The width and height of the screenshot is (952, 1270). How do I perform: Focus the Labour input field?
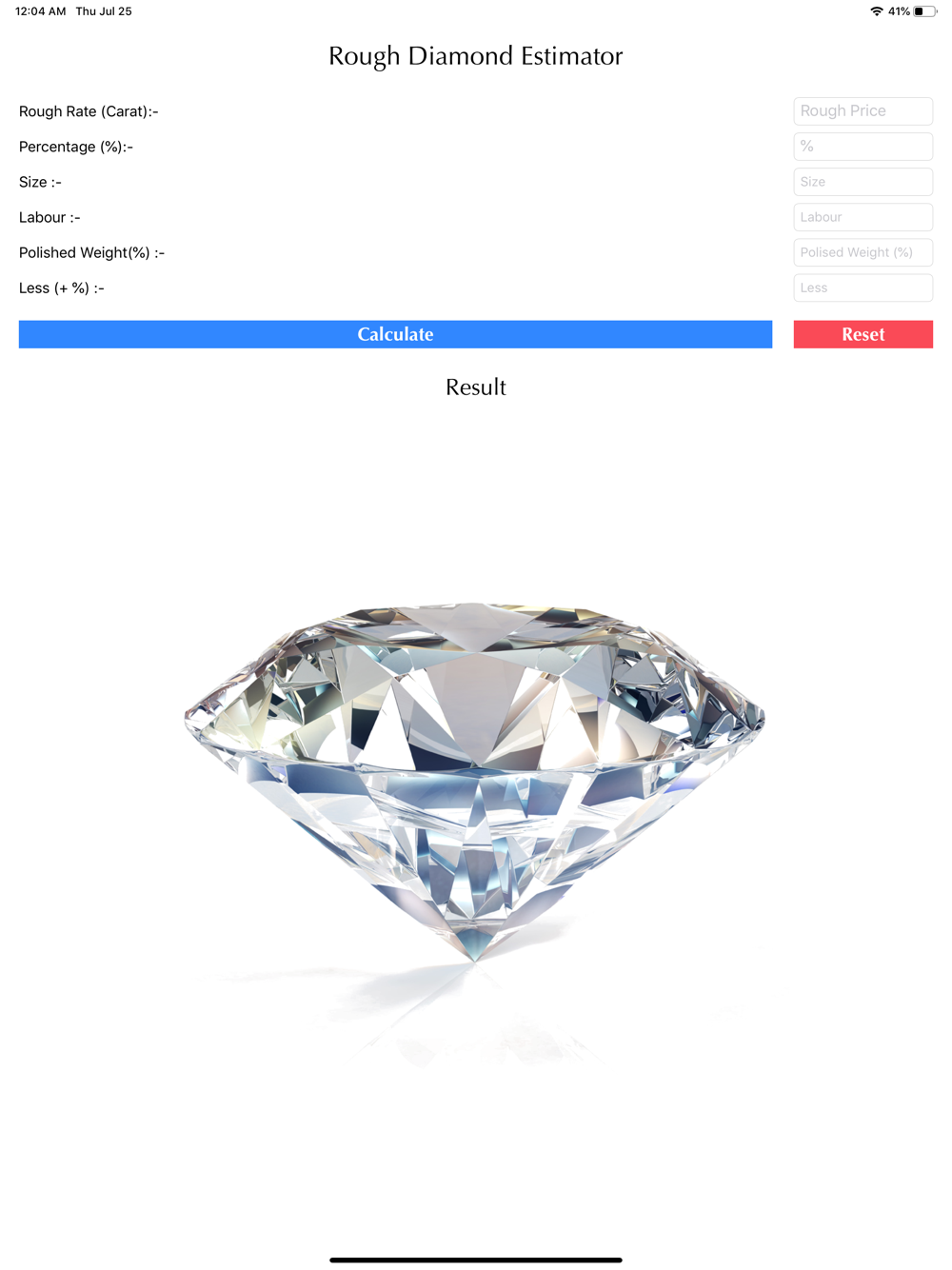863,217
